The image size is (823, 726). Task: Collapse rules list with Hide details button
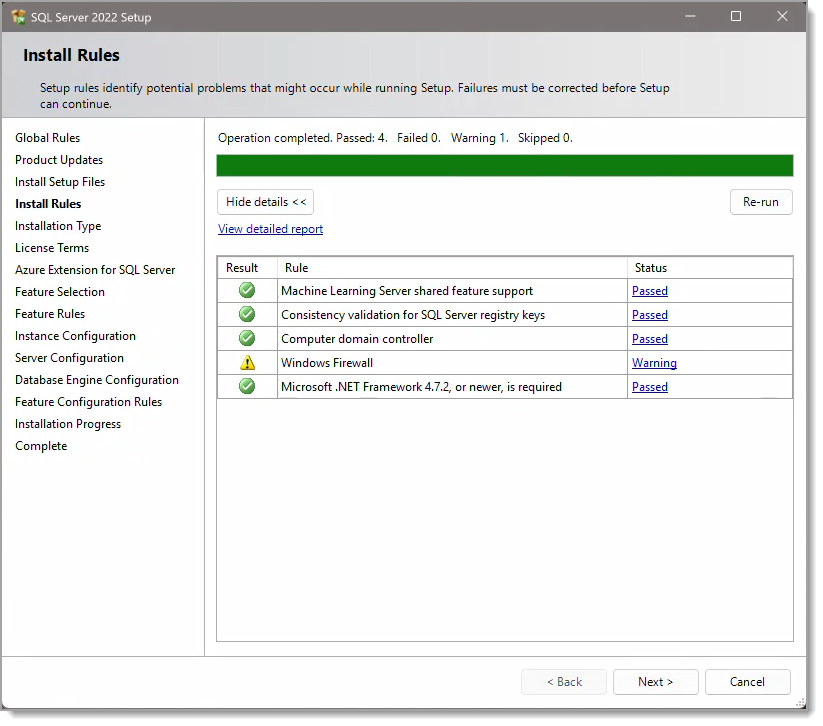point(266,202)
